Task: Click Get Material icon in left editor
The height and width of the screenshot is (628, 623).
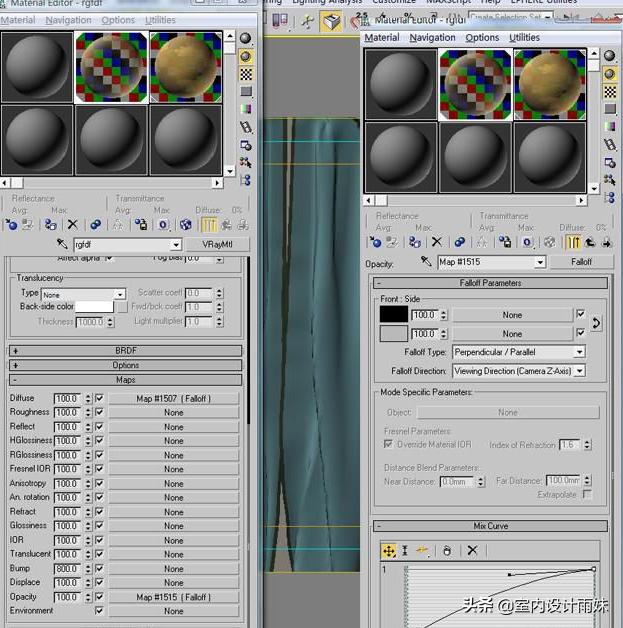Action: coord(11,224)
